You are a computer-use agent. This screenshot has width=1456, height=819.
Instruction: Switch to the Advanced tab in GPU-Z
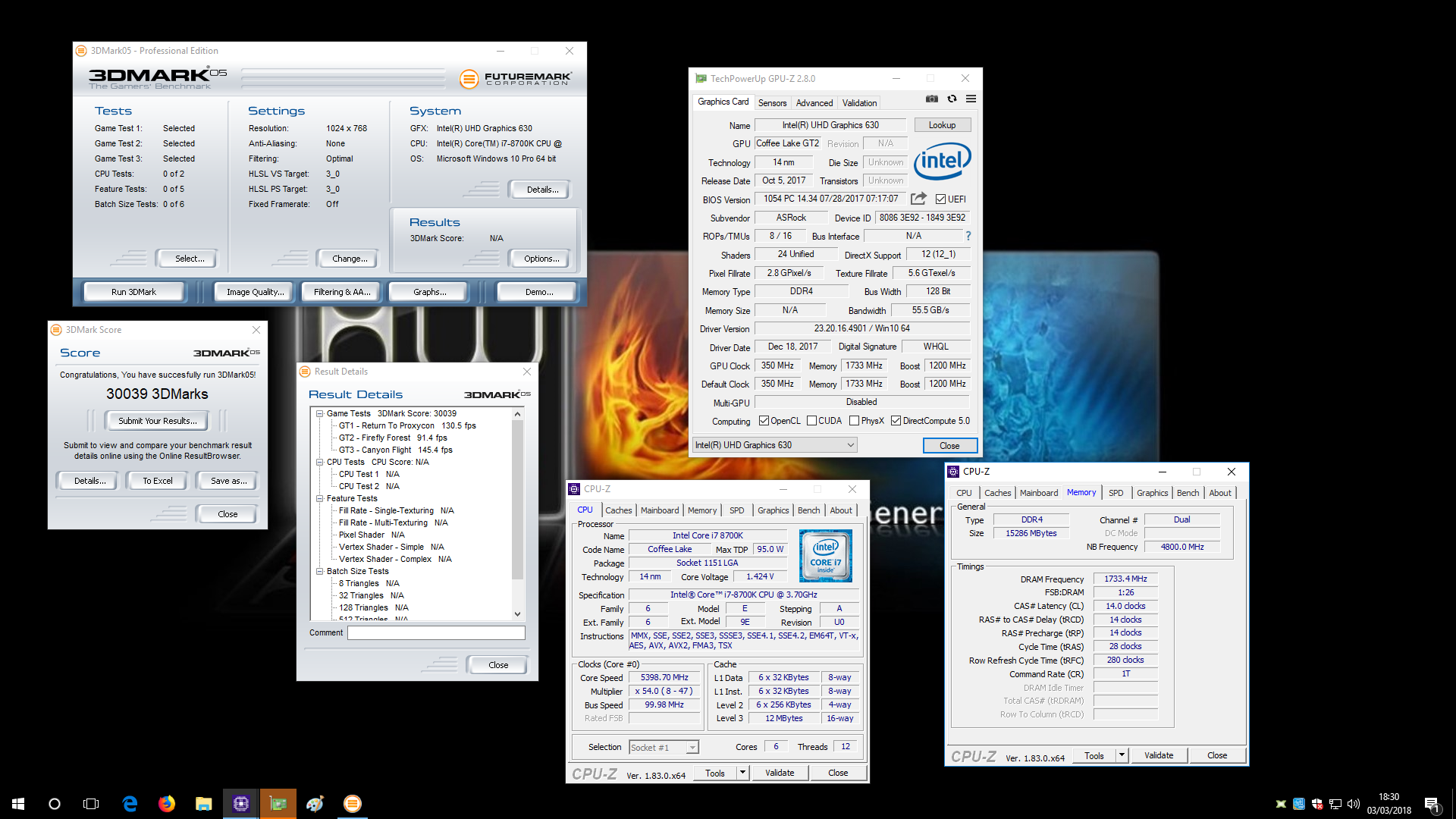pos(814,103)
